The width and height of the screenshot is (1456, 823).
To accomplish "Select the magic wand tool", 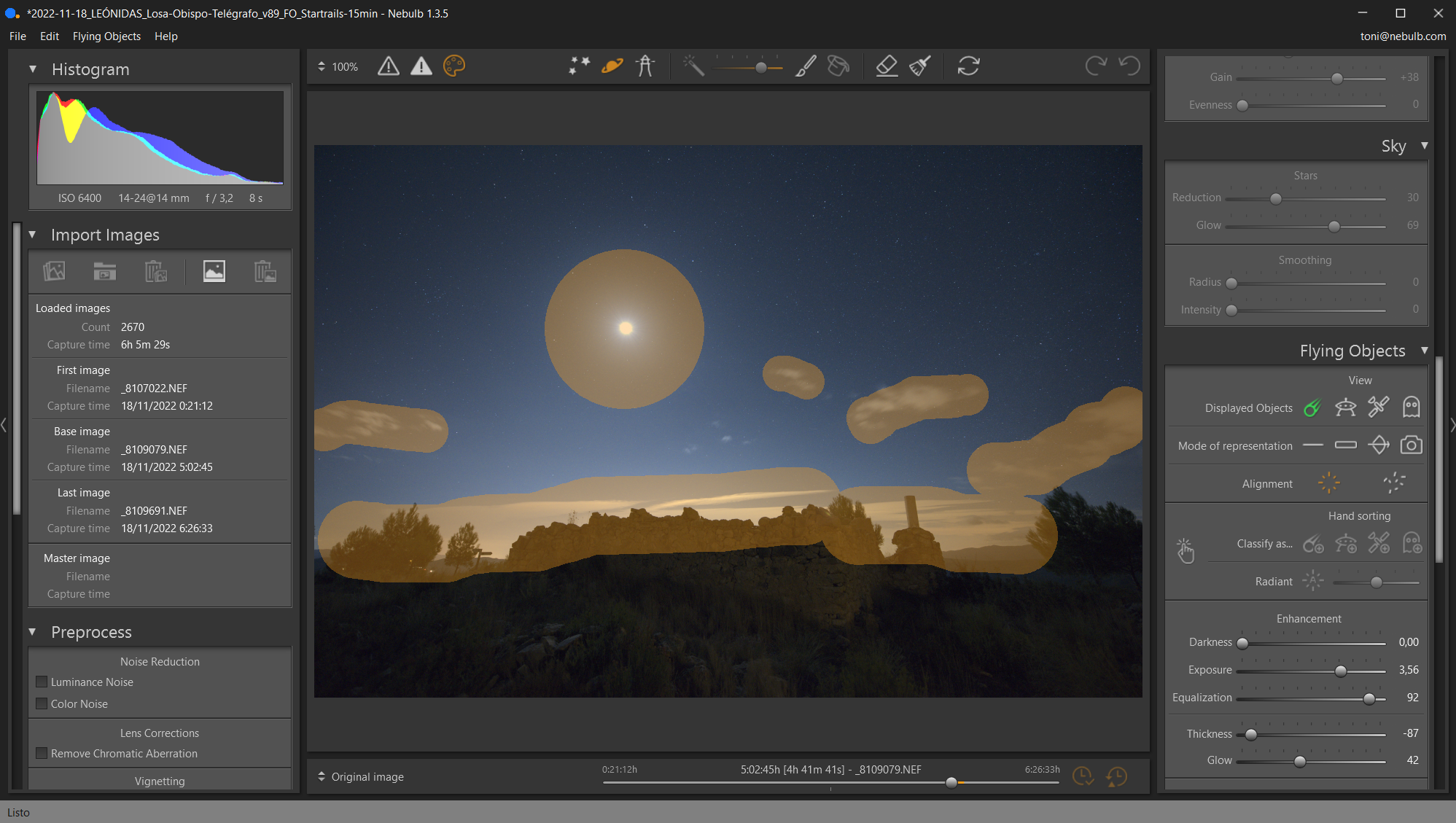I will click(693, 66).
